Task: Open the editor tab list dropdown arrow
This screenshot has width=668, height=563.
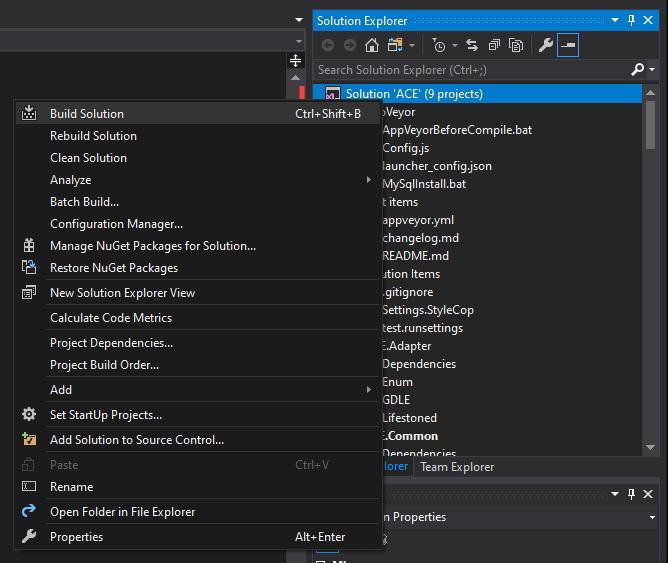Action: (x=299, y=20)
